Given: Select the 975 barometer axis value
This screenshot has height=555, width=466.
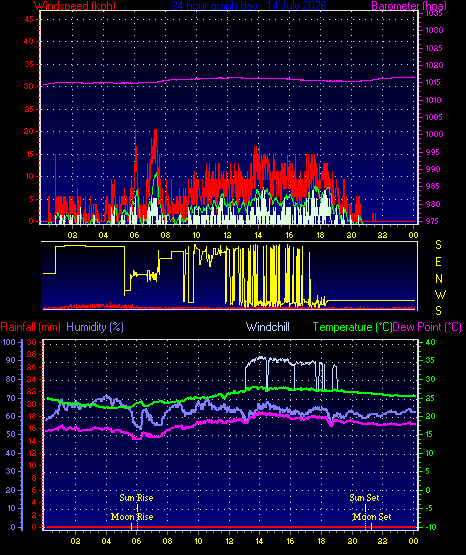Looking at the screenshot, I should [432, 221].
